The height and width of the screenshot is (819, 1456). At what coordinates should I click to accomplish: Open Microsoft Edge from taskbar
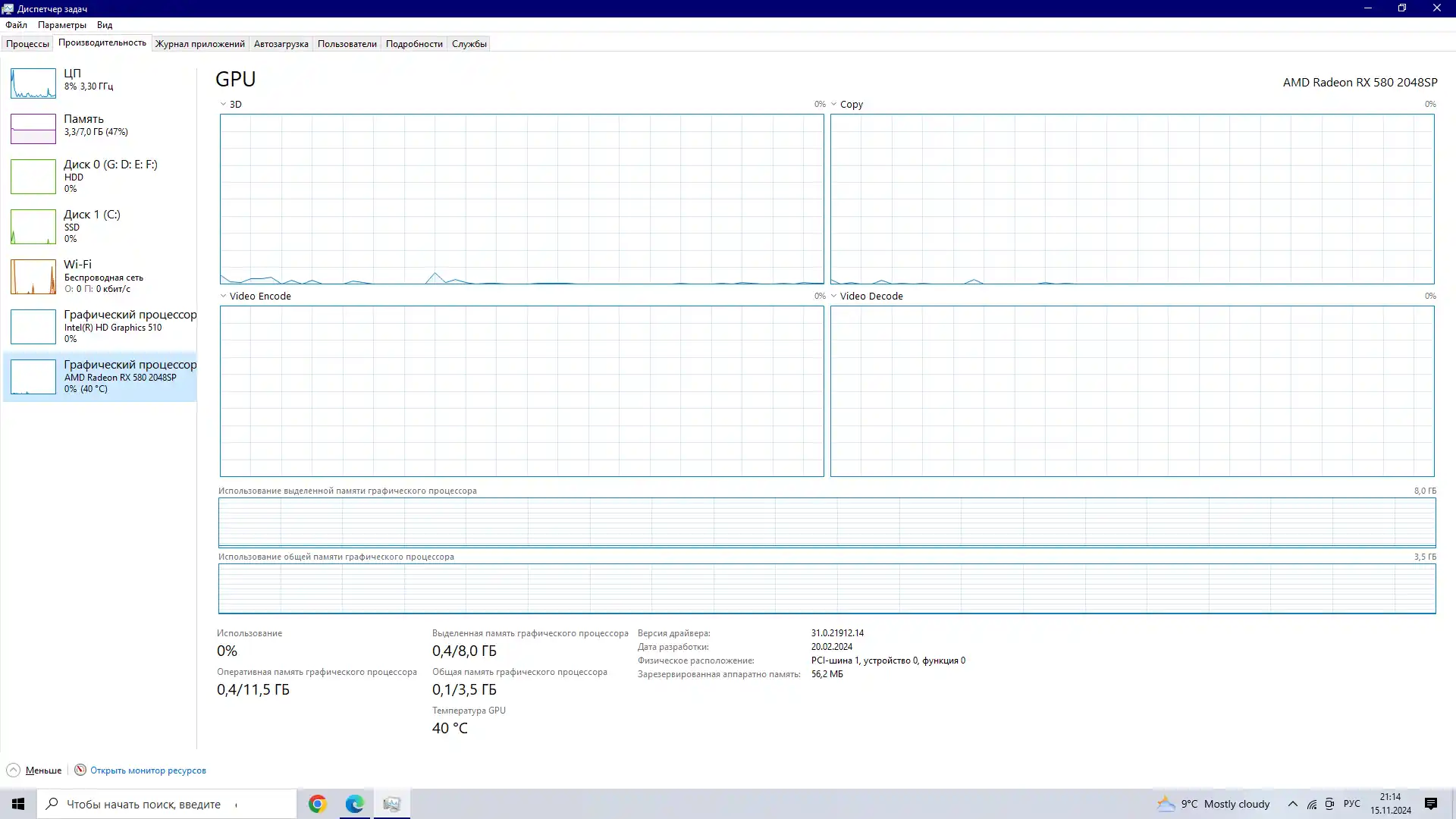(x=355, y=804)
